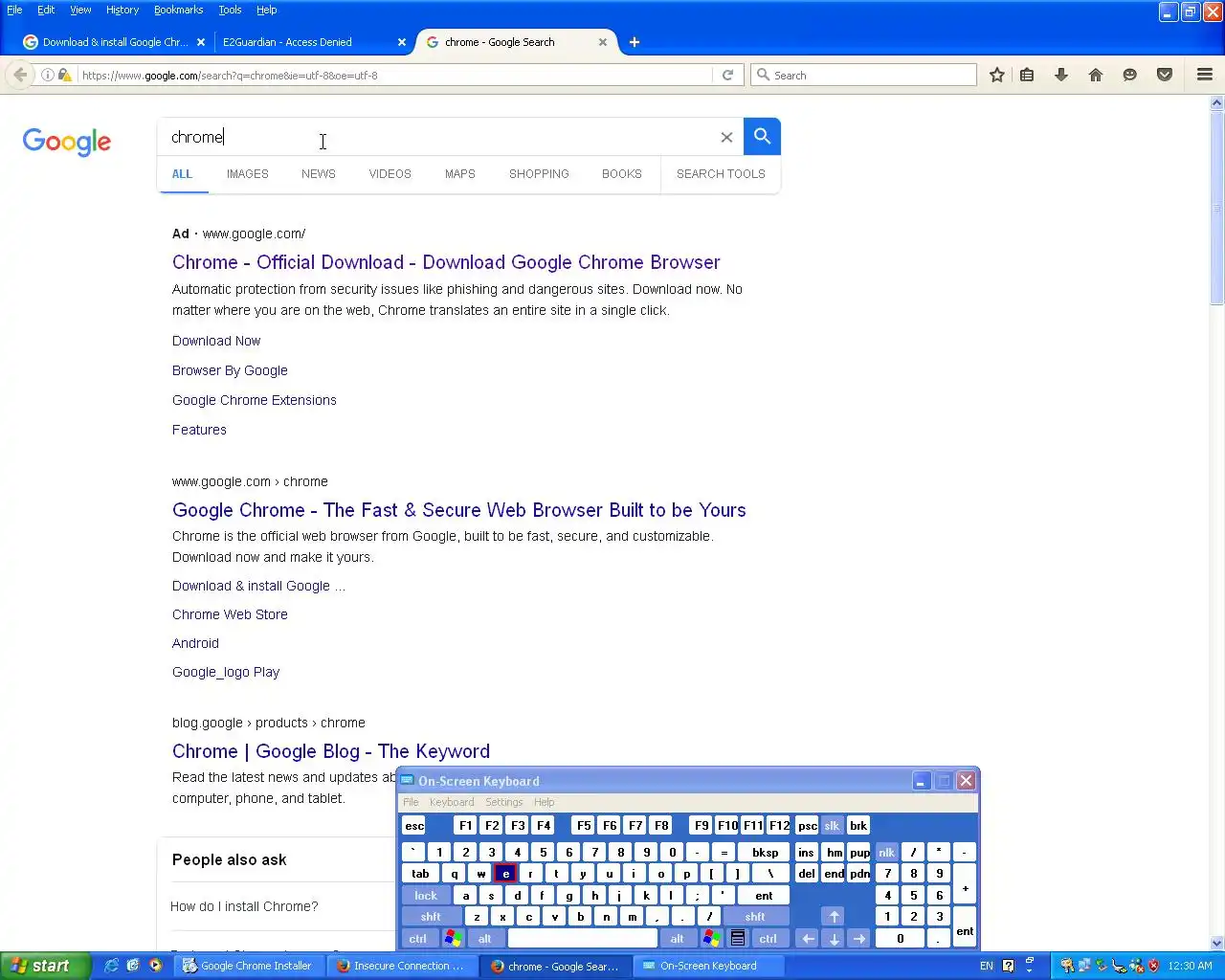Close the Download & install Google Chrome tab
Viewport: 1225px width, 980px height.
(200, 42)
